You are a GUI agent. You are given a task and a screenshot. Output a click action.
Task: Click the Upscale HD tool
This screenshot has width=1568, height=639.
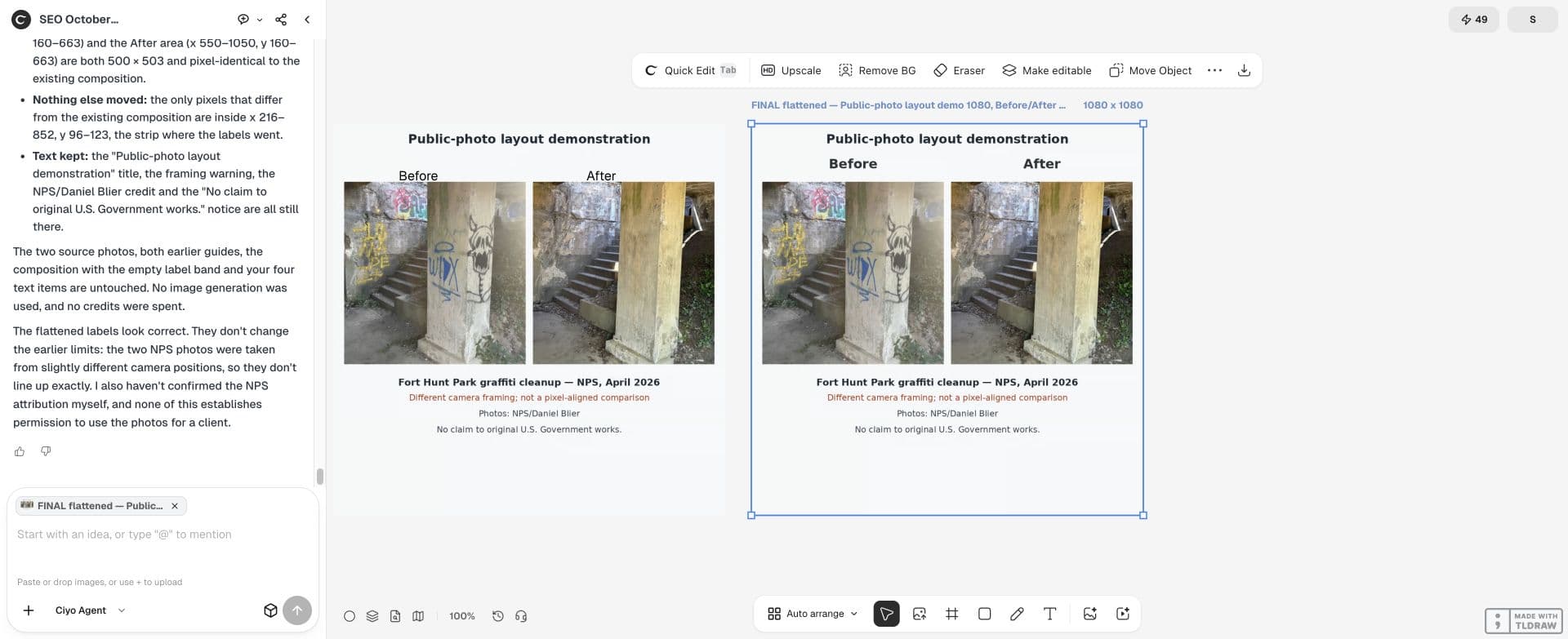tap(791, 70)
